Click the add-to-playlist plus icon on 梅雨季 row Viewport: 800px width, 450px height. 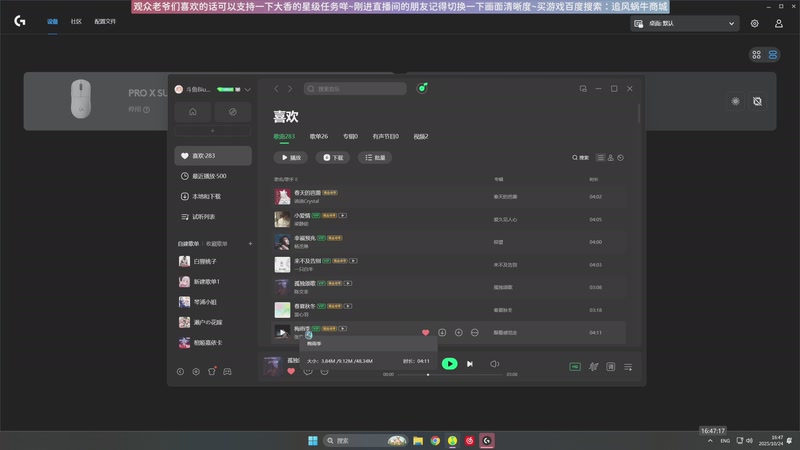pos(459,333)
